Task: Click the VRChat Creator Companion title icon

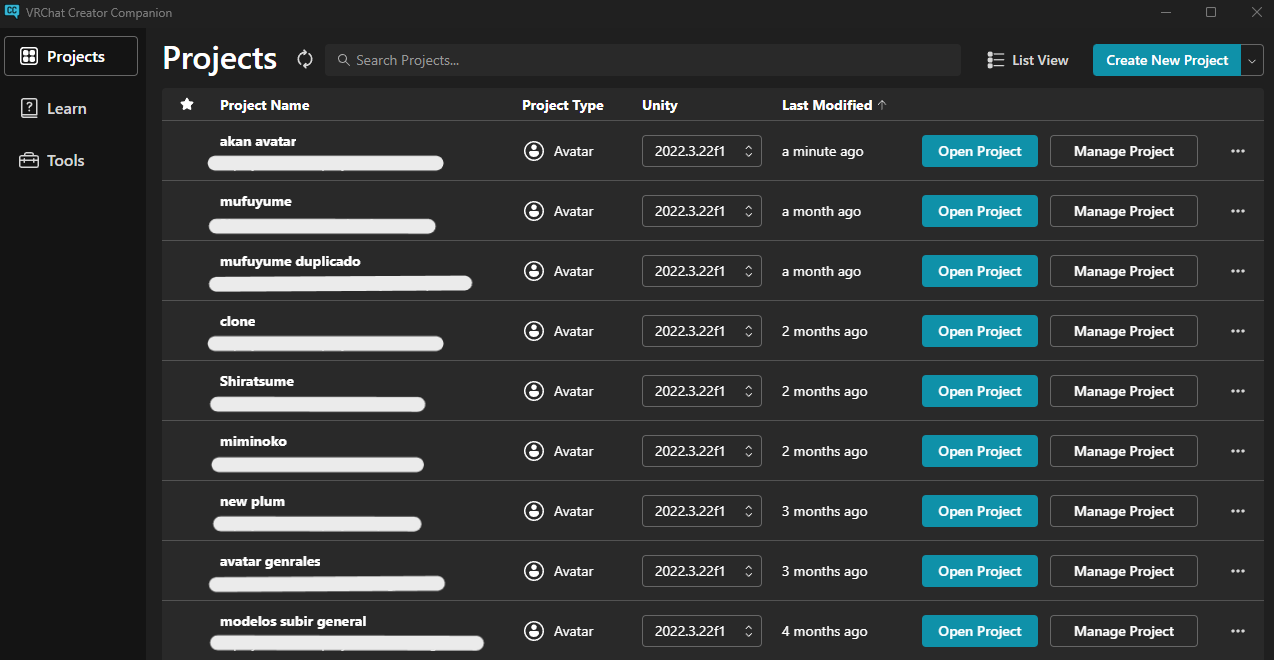Action: pyautogui.click(x=12, y=12)
